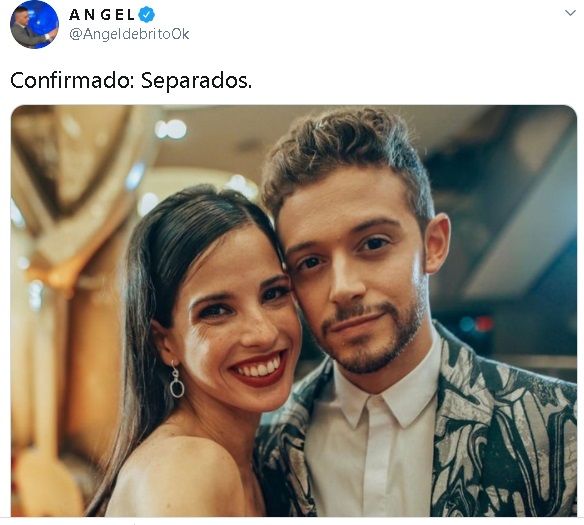Open the @AngeldebritoOk handle link

pyautogui.click(x=129, y=34)
